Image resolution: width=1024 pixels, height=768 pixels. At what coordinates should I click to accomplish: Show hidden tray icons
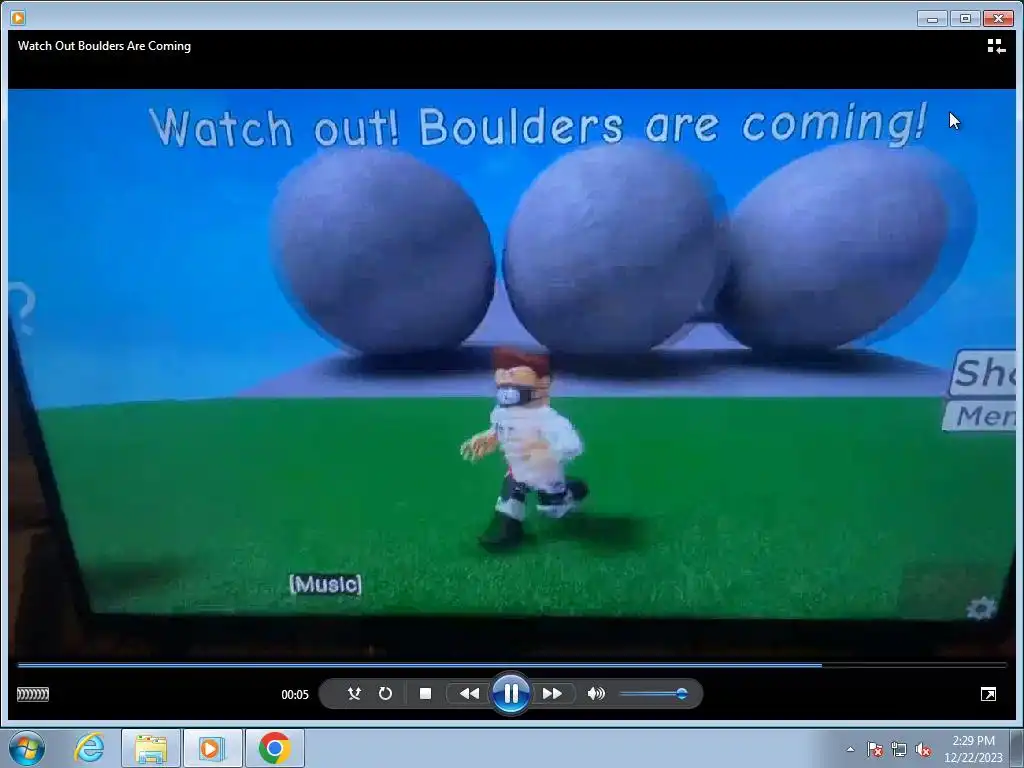click(x=850, y=749)
